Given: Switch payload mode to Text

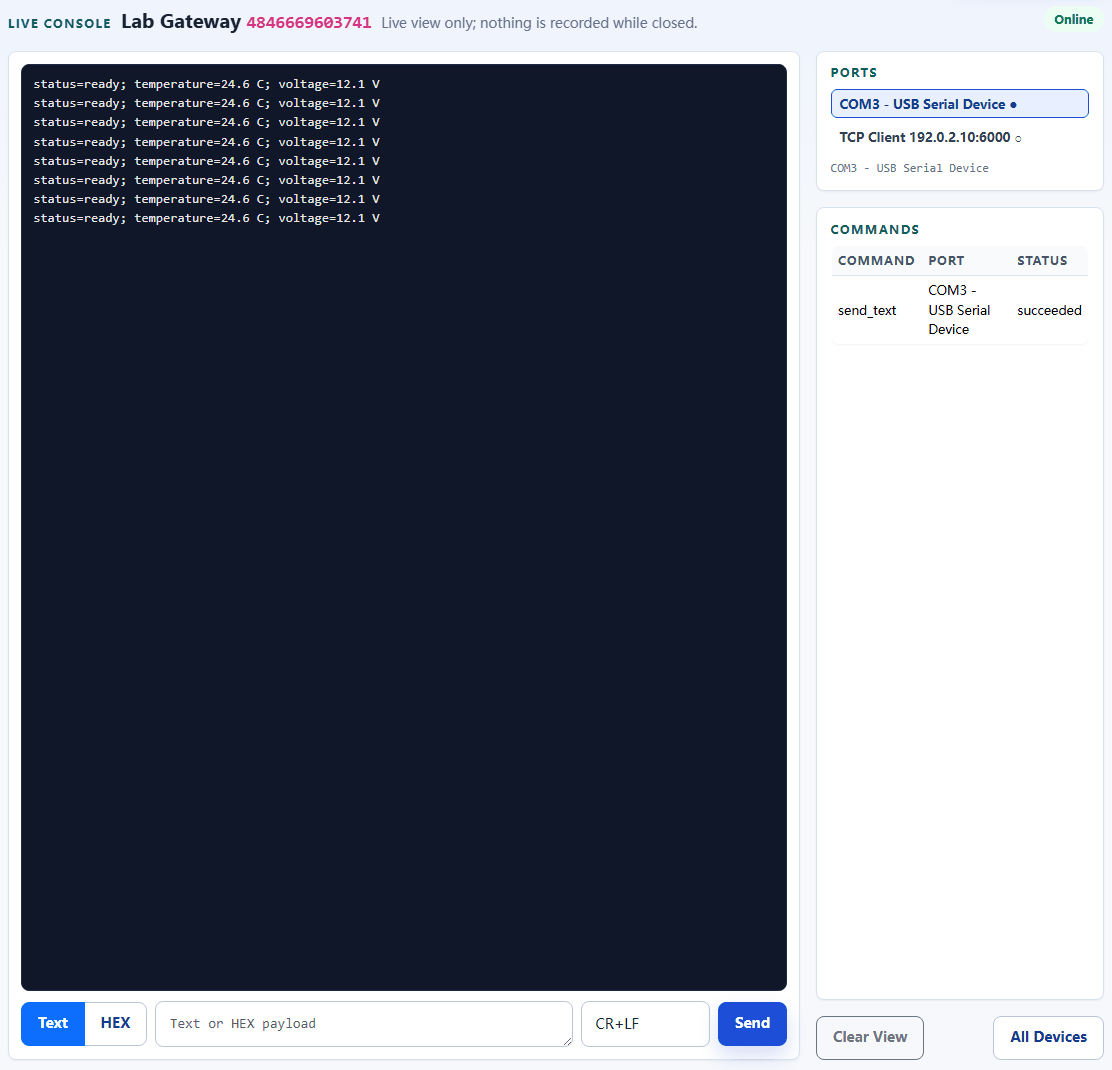Looking at the screenshot, I should tap(53, 1023).
